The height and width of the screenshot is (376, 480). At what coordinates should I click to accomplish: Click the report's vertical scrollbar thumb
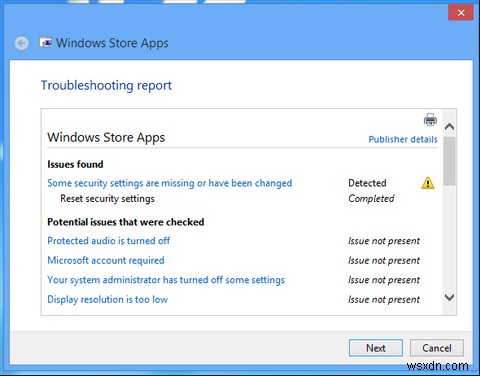pos(450,161)
